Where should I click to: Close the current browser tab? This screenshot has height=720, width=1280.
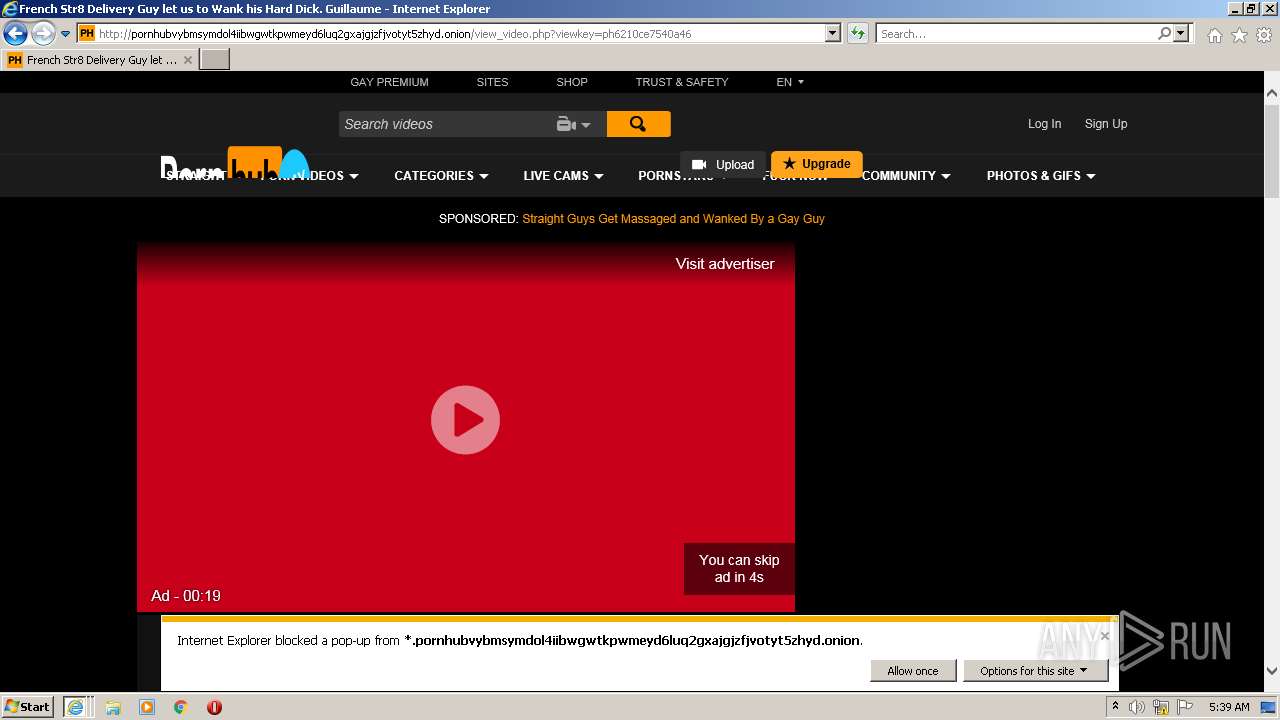tap(188, 60)
